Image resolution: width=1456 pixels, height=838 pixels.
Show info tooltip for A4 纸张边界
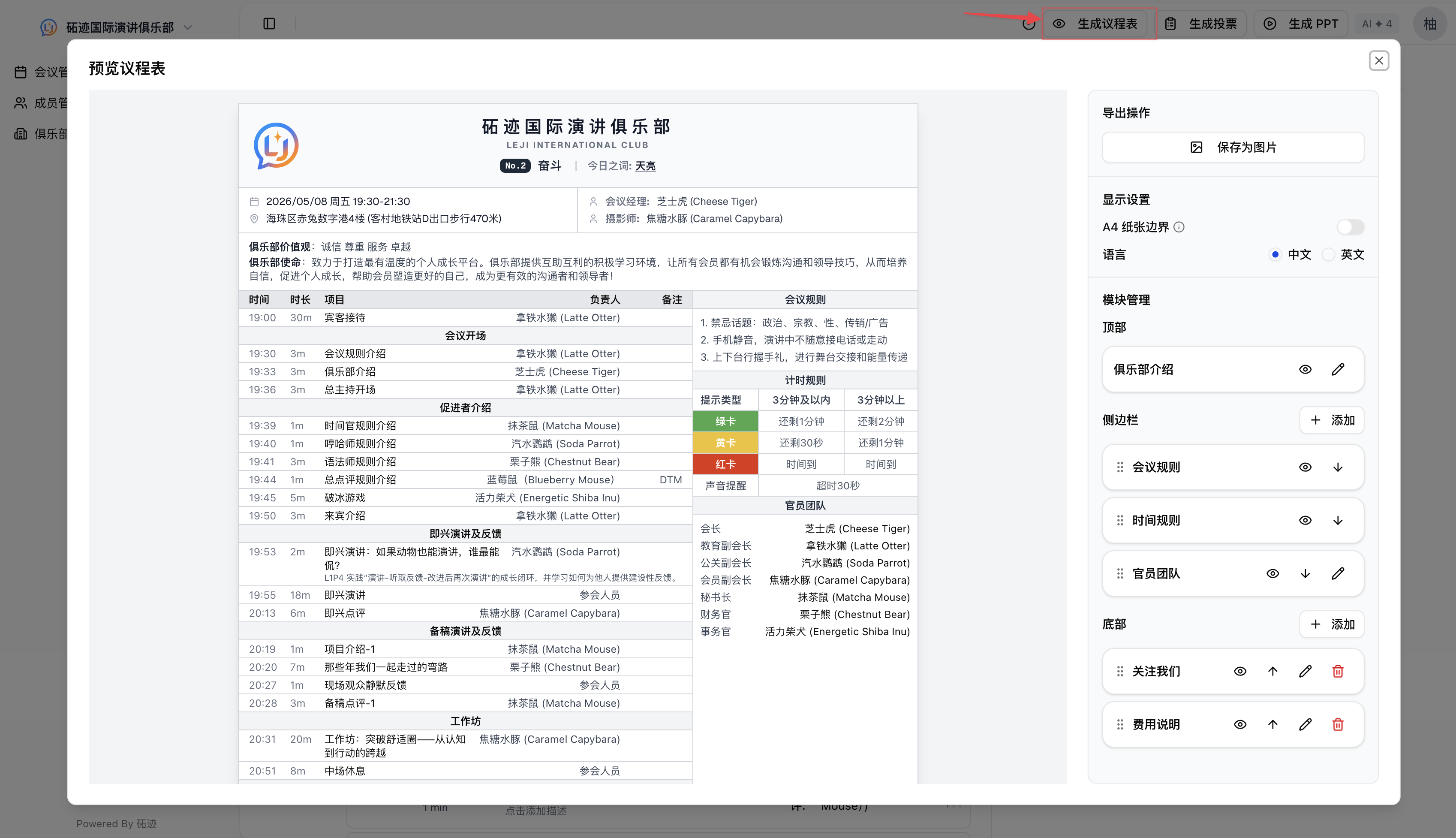[1179, 227]
